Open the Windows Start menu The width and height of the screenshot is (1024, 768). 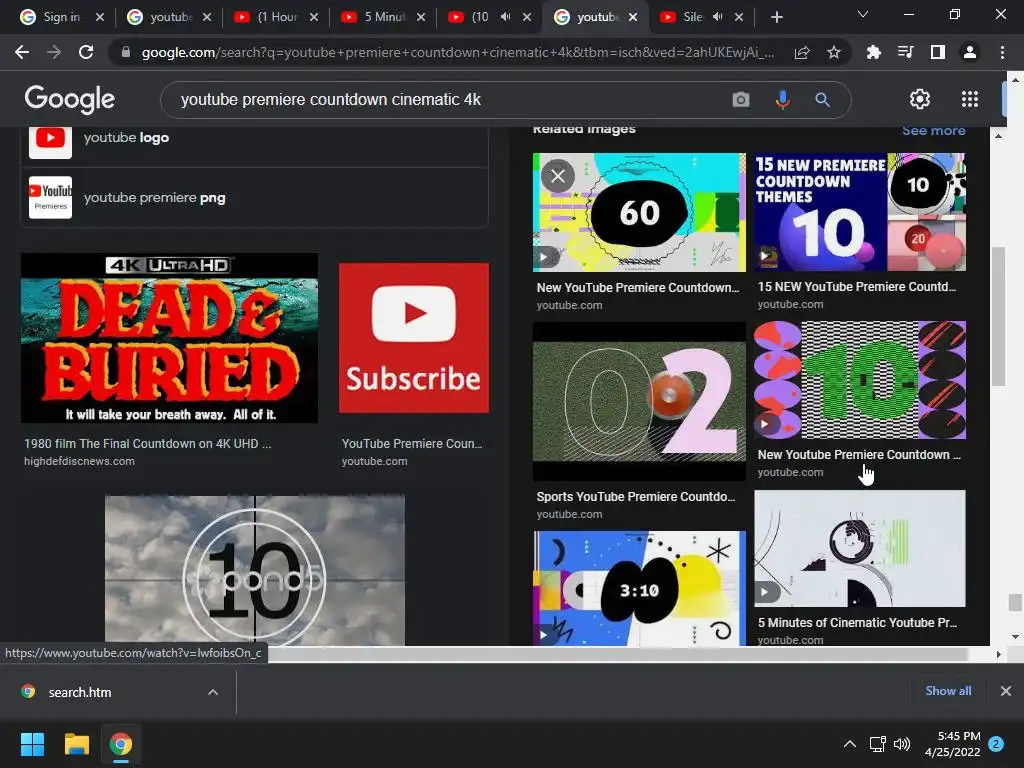click(x=33, y=744)
